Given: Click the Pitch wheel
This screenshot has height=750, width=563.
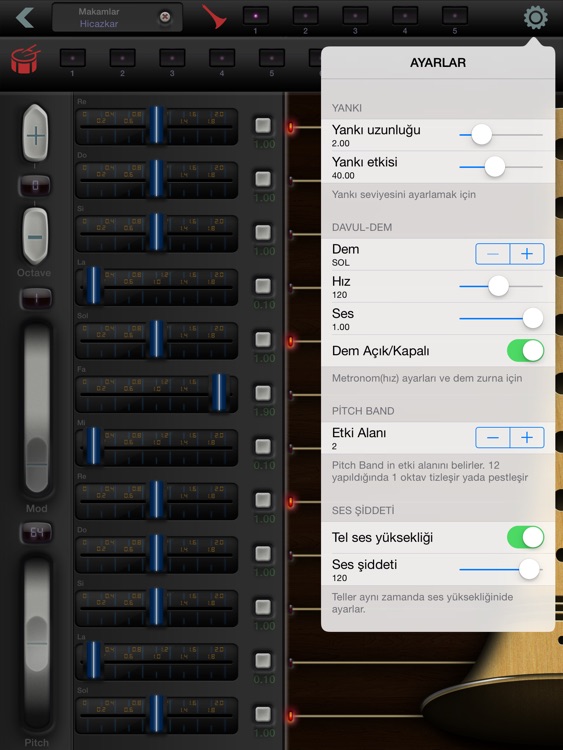Looking at the screenshot, I should click(37, 643).
